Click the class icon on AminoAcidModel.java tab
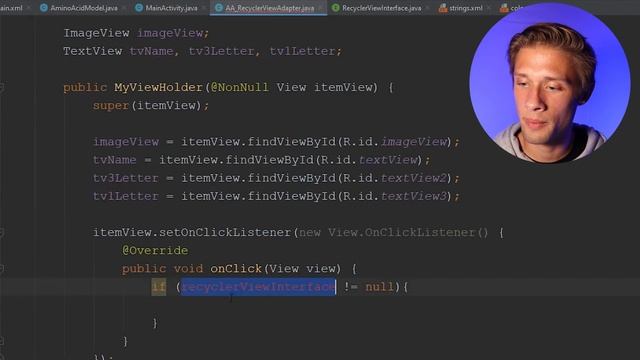 tap(44, 8)
